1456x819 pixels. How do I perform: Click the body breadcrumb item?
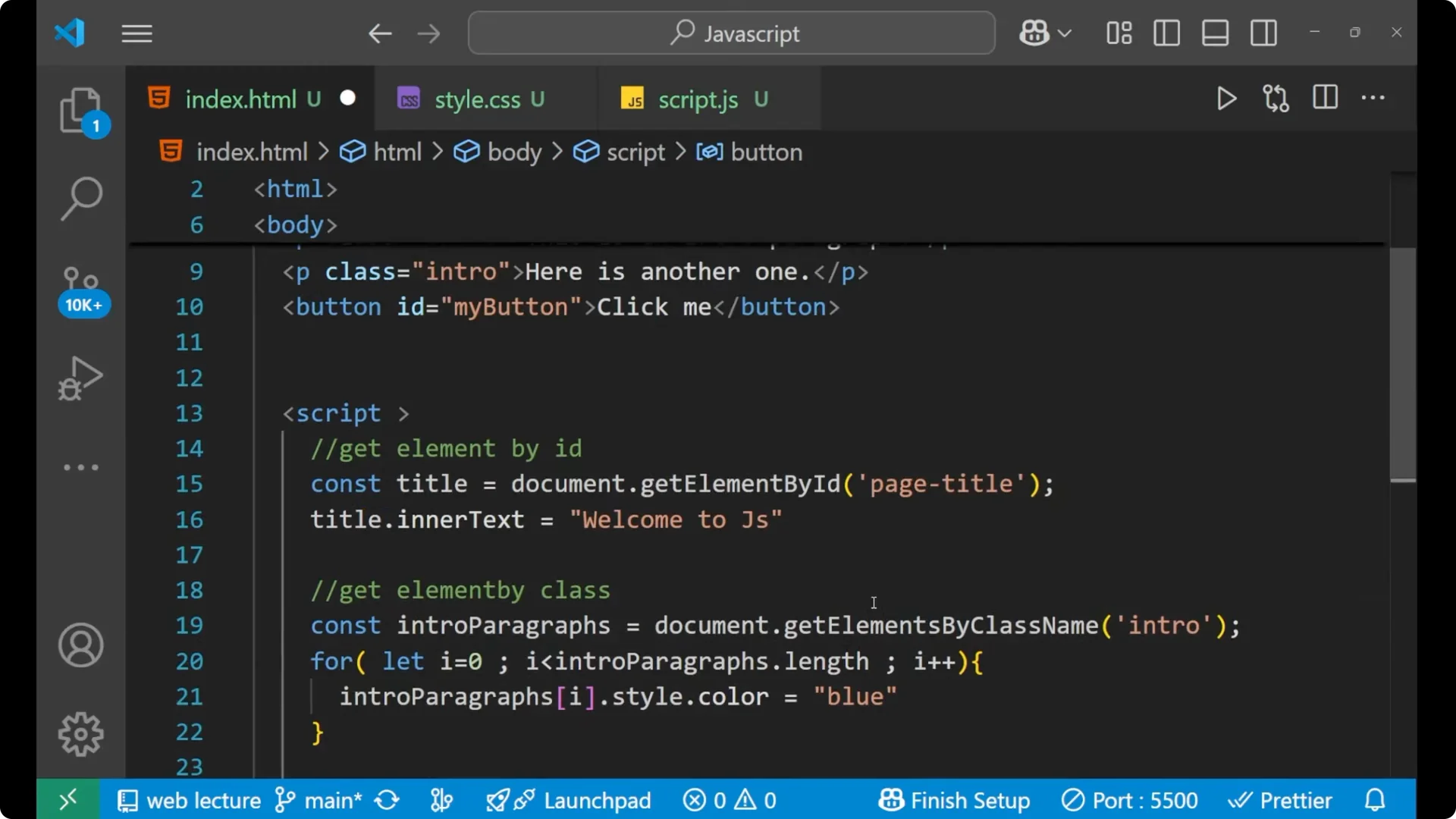pyautogui.click(x=514, y=152)
